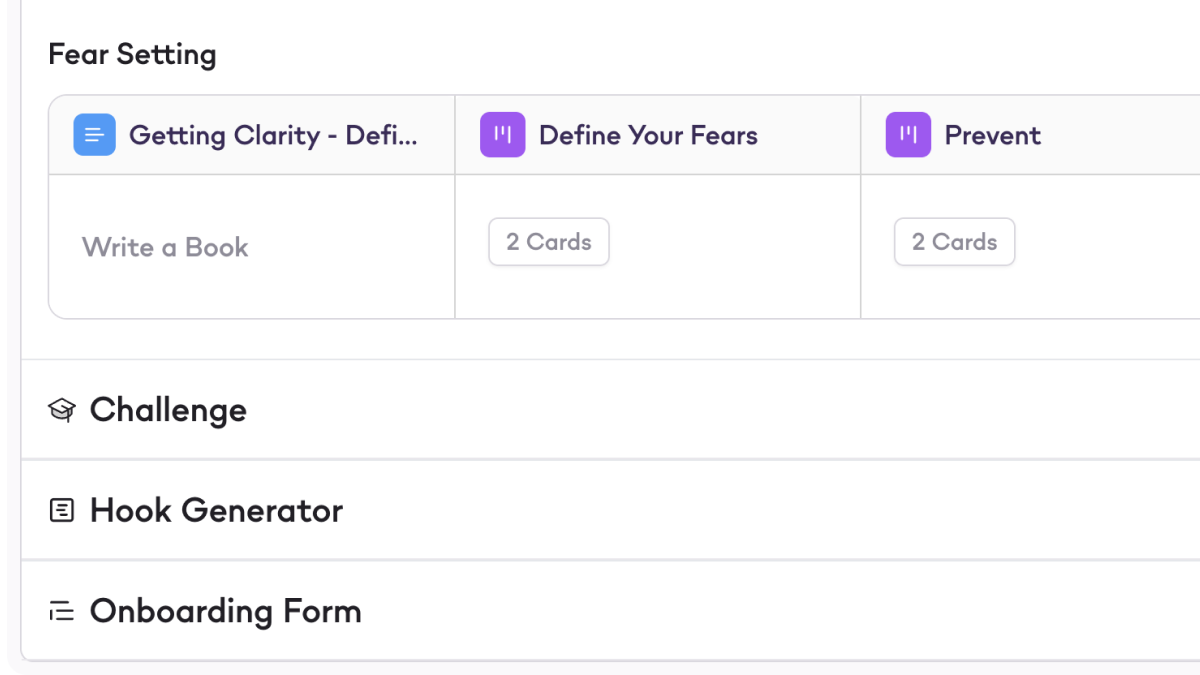This screenshot has width=1200, height=675.
Task: Click the Write a Book cell text
Action: [x=165, y=247]
